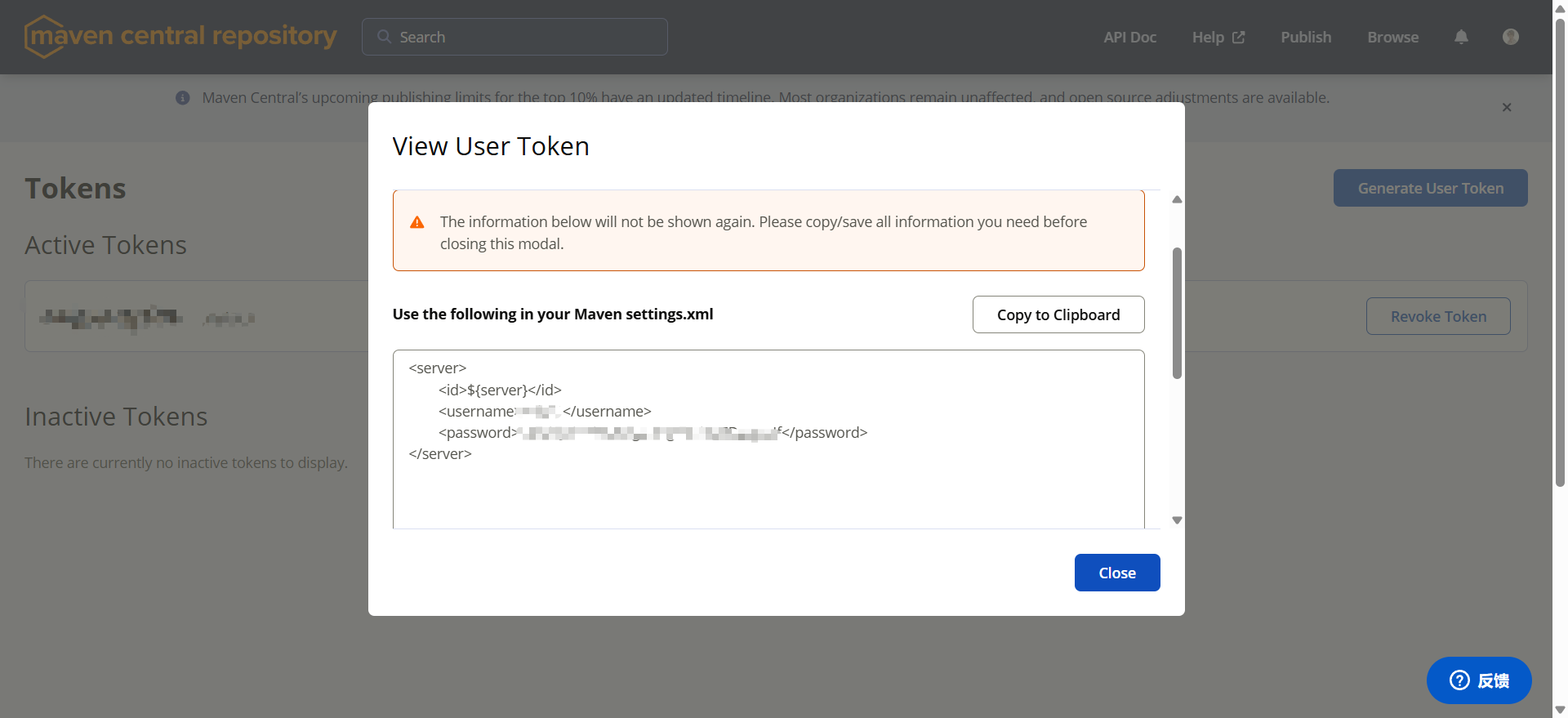Click the username line in the XML snippet
Screen dimensions: 1568x718
(x=545, y=411)
